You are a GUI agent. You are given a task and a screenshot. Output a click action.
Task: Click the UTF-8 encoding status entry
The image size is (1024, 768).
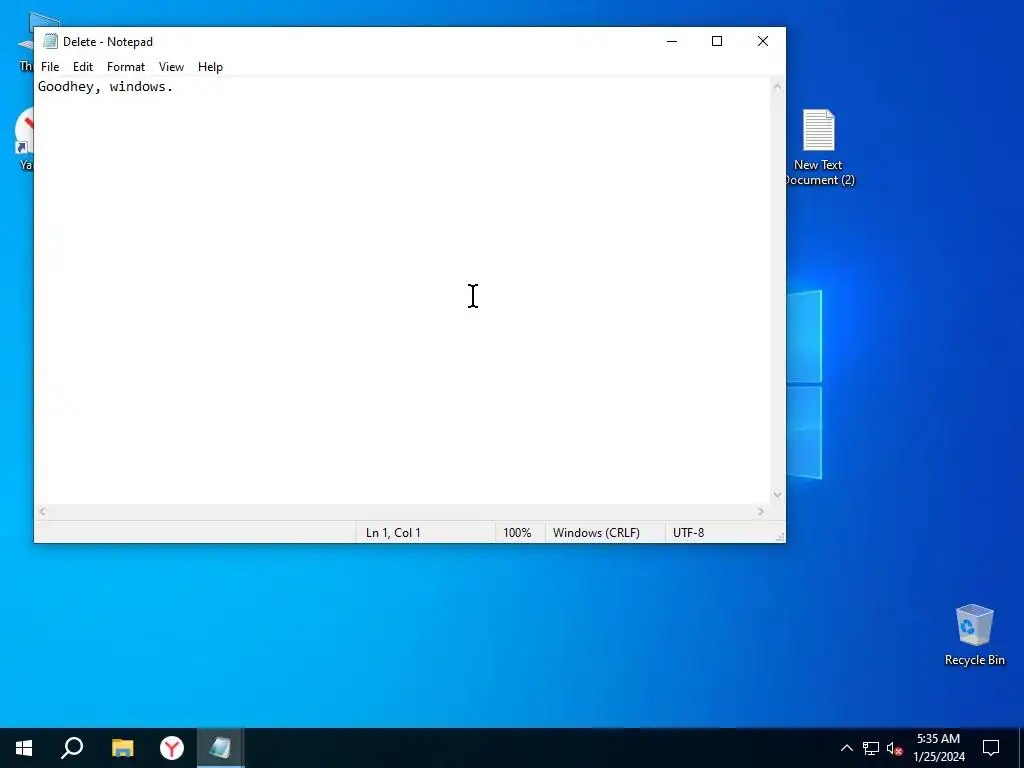pyautogui.click(x=688, y=533)
